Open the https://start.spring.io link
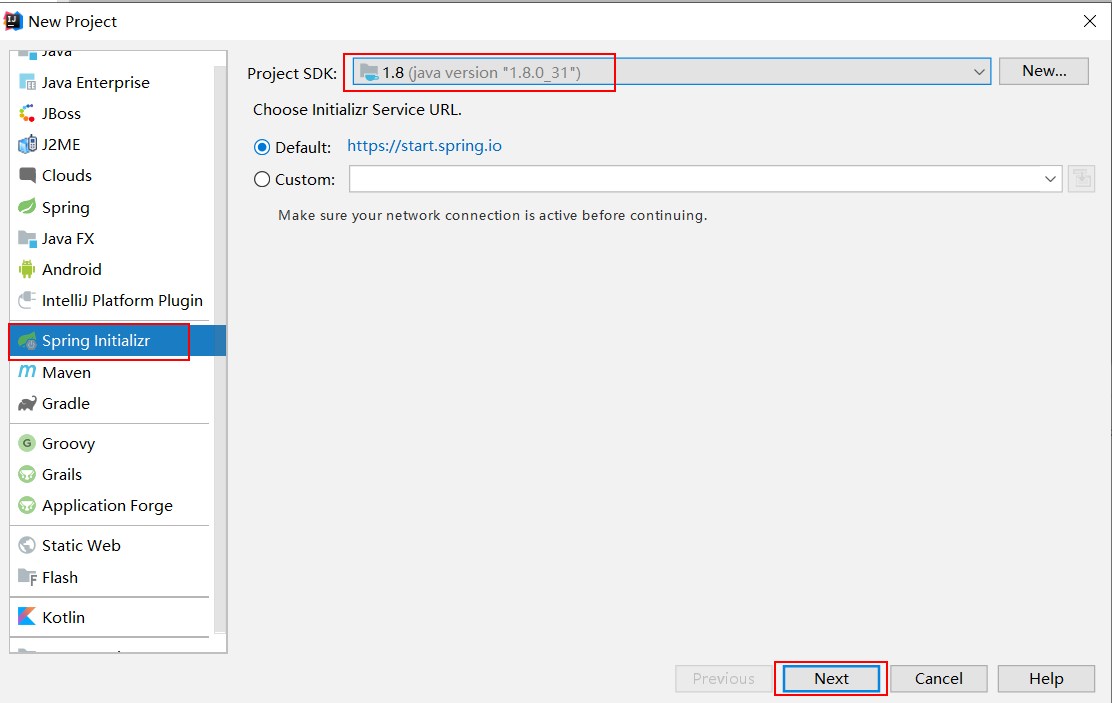Screen dimensions: 1112x703 [424, 146]
